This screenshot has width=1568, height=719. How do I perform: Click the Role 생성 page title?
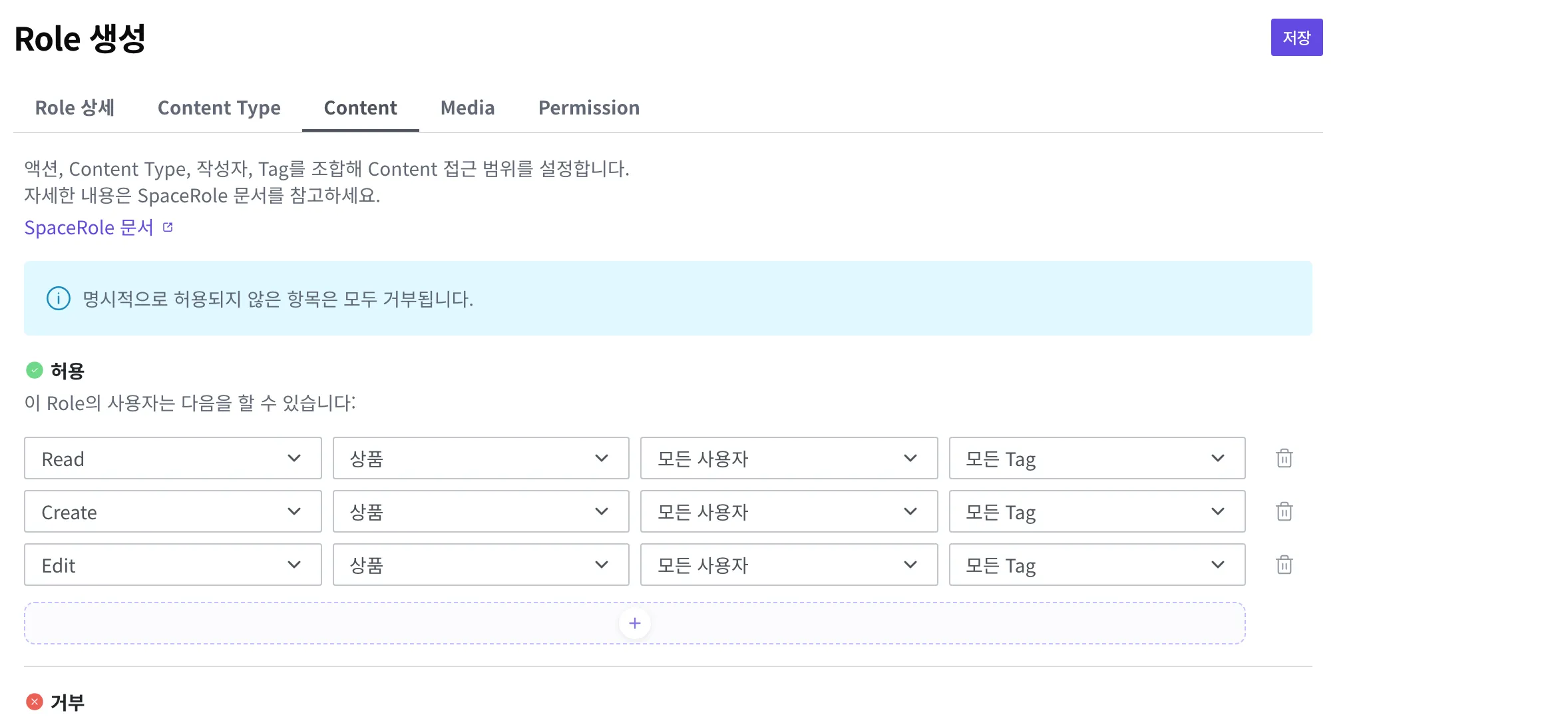coord(80,39)
